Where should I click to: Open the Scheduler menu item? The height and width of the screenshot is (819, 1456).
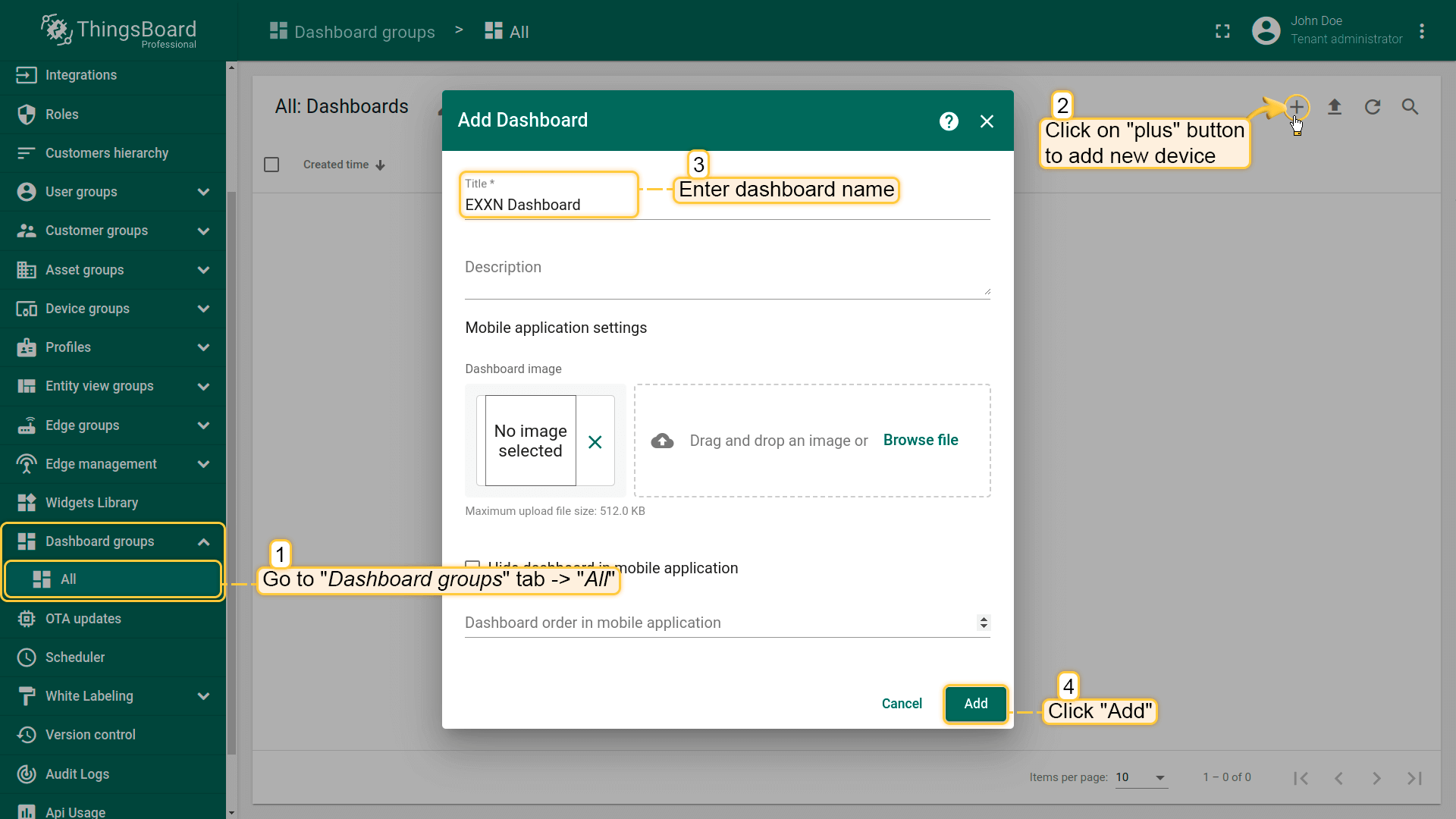pyautogui.click(x=75, y=657)
